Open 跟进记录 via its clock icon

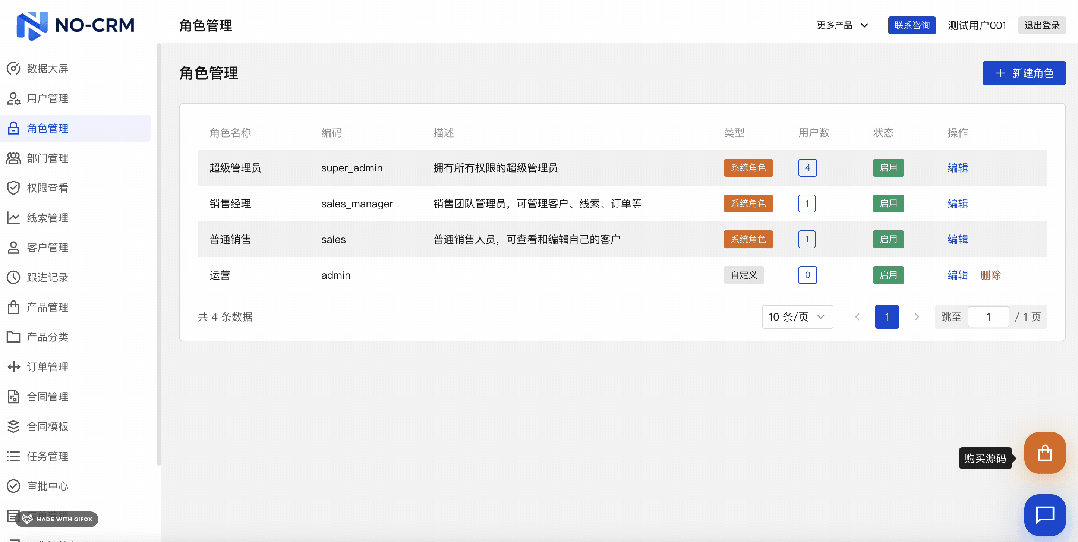coord(13,278)
